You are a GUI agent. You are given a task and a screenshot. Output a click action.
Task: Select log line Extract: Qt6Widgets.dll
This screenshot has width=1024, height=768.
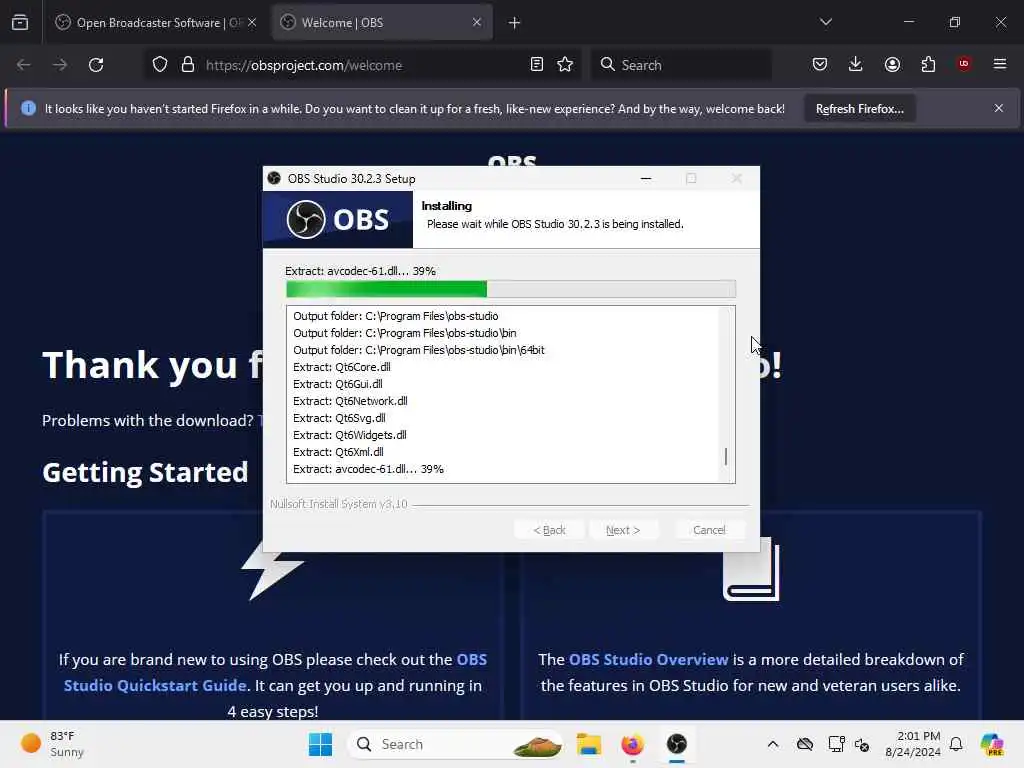point(349,435)
